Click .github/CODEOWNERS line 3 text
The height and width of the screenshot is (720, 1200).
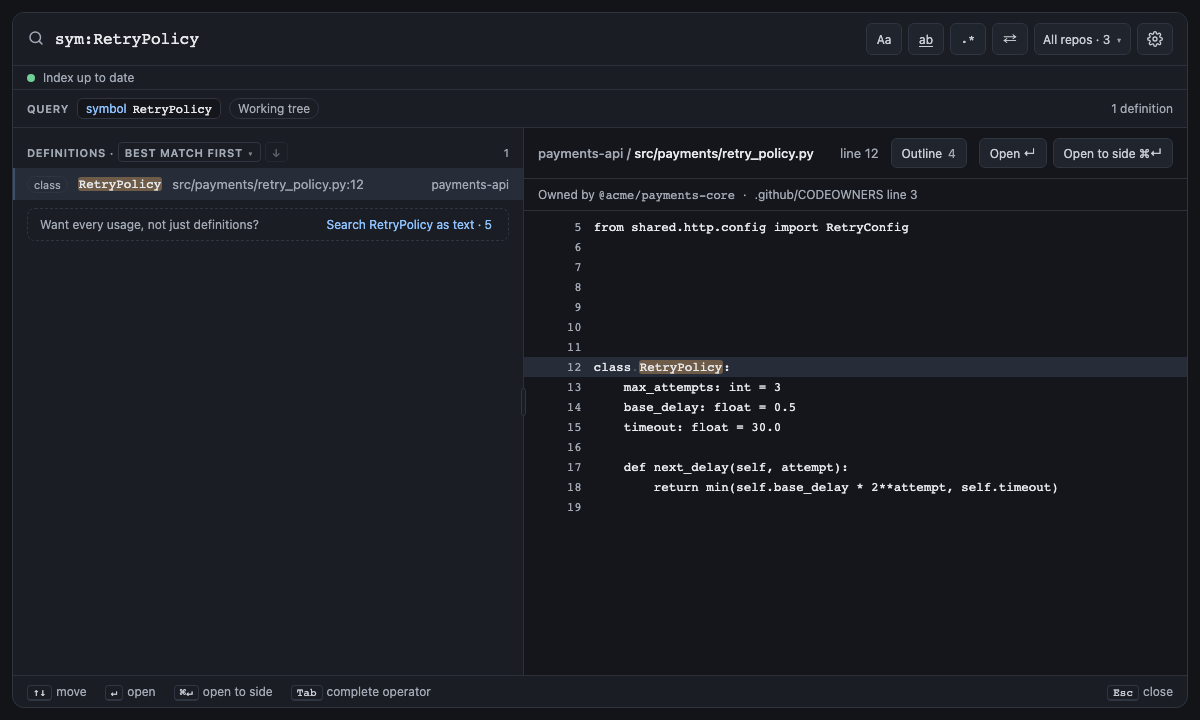836,195
